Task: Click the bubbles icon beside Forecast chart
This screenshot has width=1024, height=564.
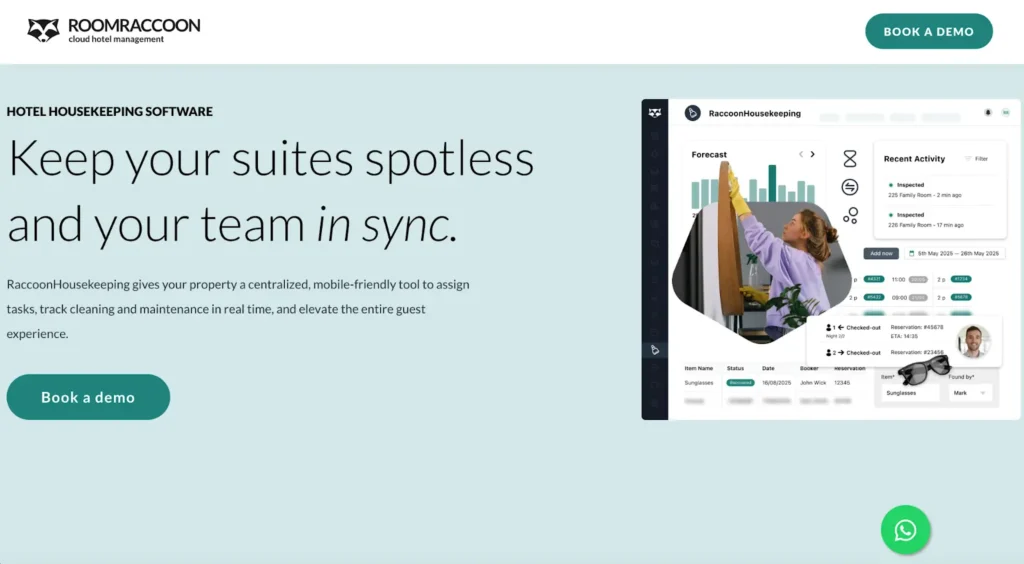Action: tap(850, 215)
